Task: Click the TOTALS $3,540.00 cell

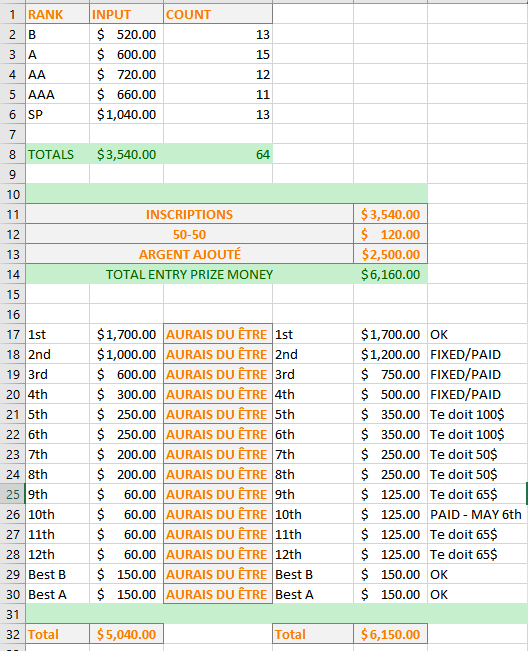Action: pos(126,154)
